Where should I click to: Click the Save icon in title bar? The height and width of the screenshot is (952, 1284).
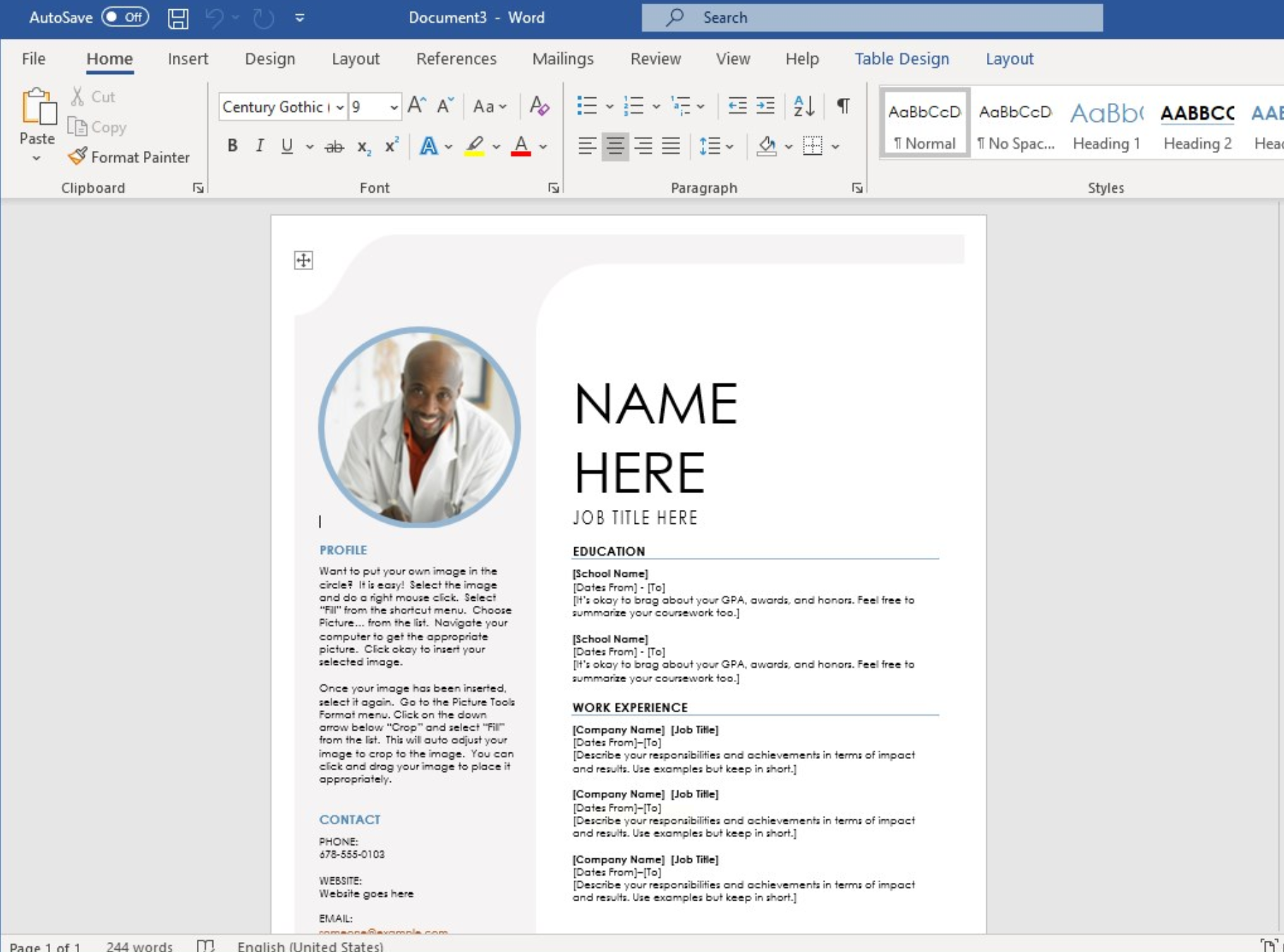click(x=178, y=18)
